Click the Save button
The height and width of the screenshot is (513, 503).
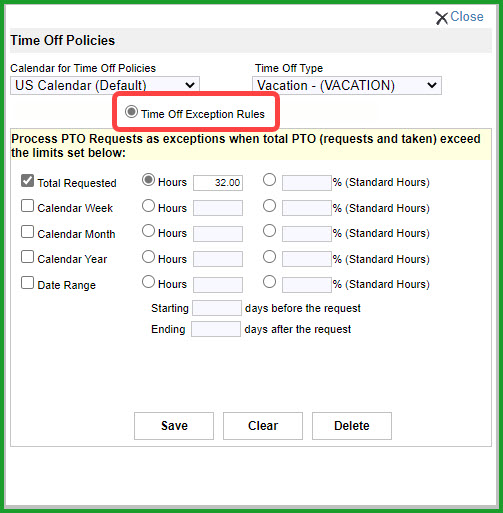[174, 426]
